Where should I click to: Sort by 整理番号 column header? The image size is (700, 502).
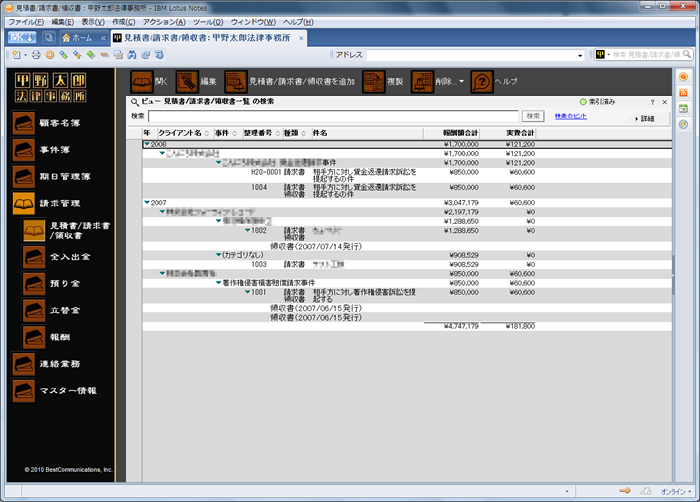262,133
